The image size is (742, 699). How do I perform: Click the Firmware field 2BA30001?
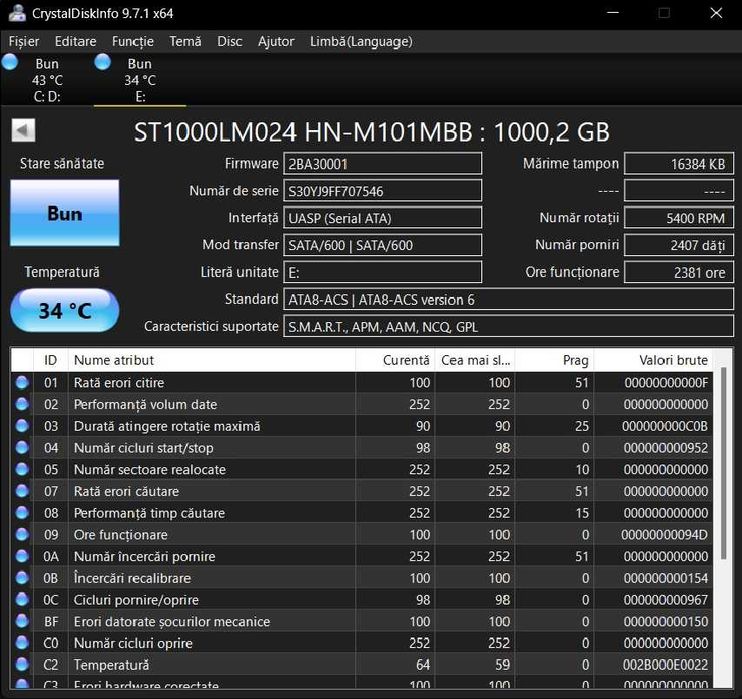click(382, 164)
